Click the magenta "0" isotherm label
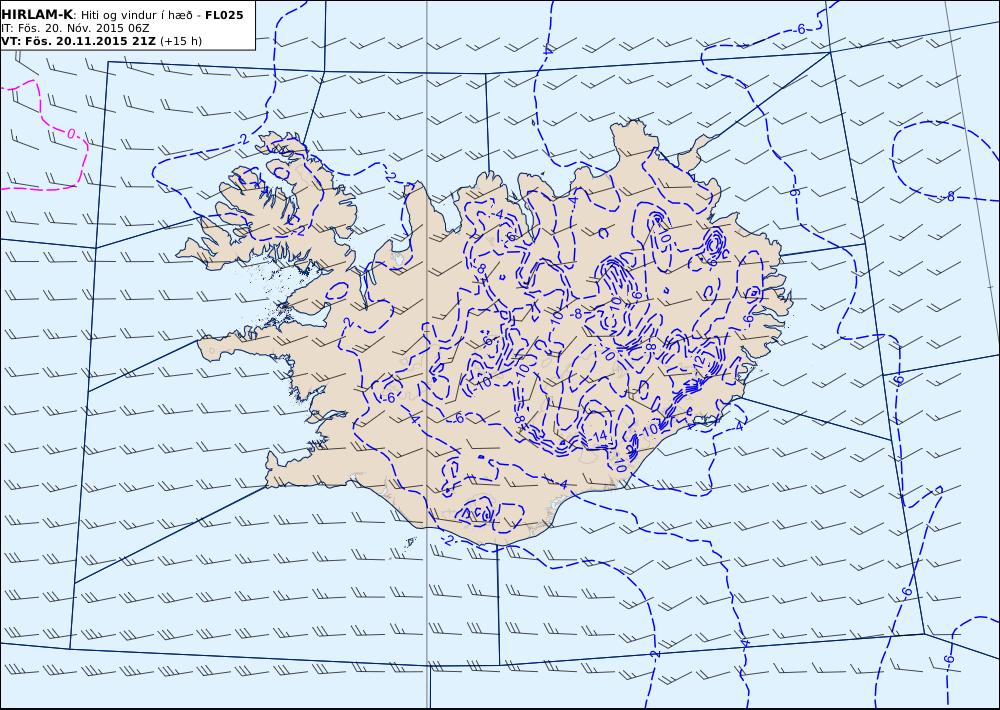The height and width of the screenshot is (710, 1000). pos(71,135)
